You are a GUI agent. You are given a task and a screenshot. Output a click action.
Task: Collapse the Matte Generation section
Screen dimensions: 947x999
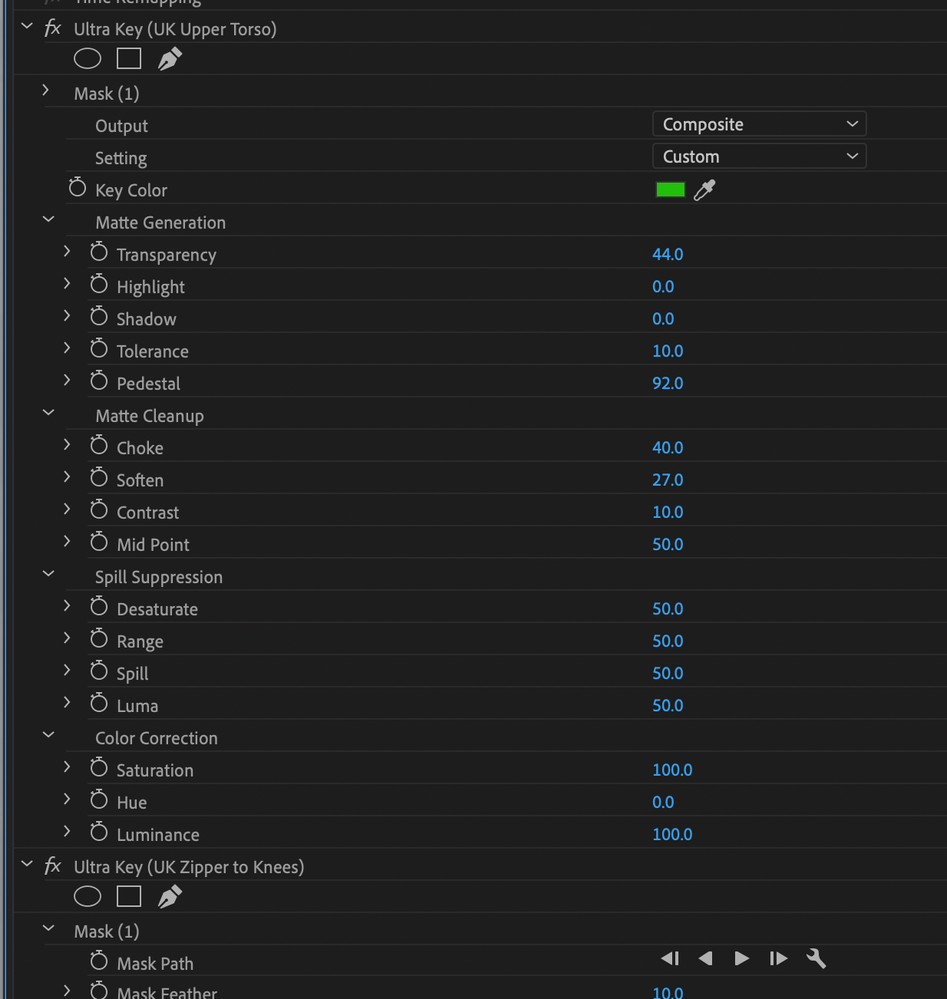click(x=48, y=221)
